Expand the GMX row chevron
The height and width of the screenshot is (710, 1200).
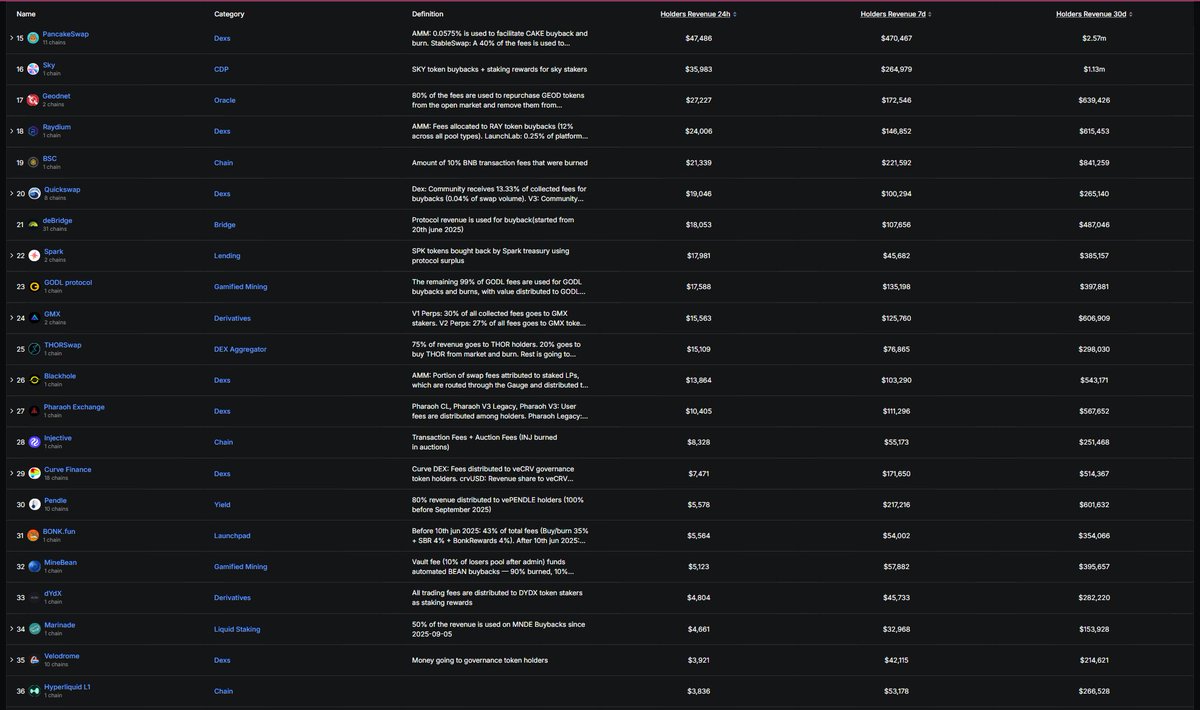point(11,317)
